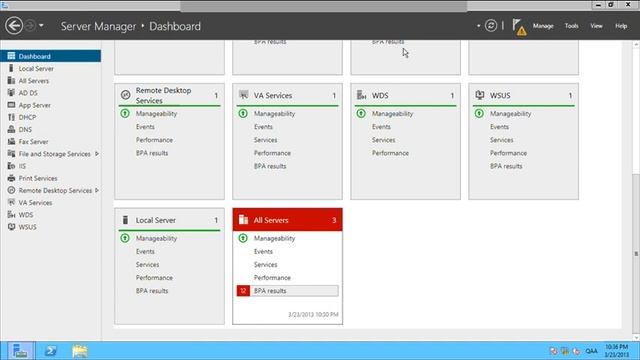640x360 pixels.
Task: Click the WSUS sidebar icon
Action: tap(11, 227)
